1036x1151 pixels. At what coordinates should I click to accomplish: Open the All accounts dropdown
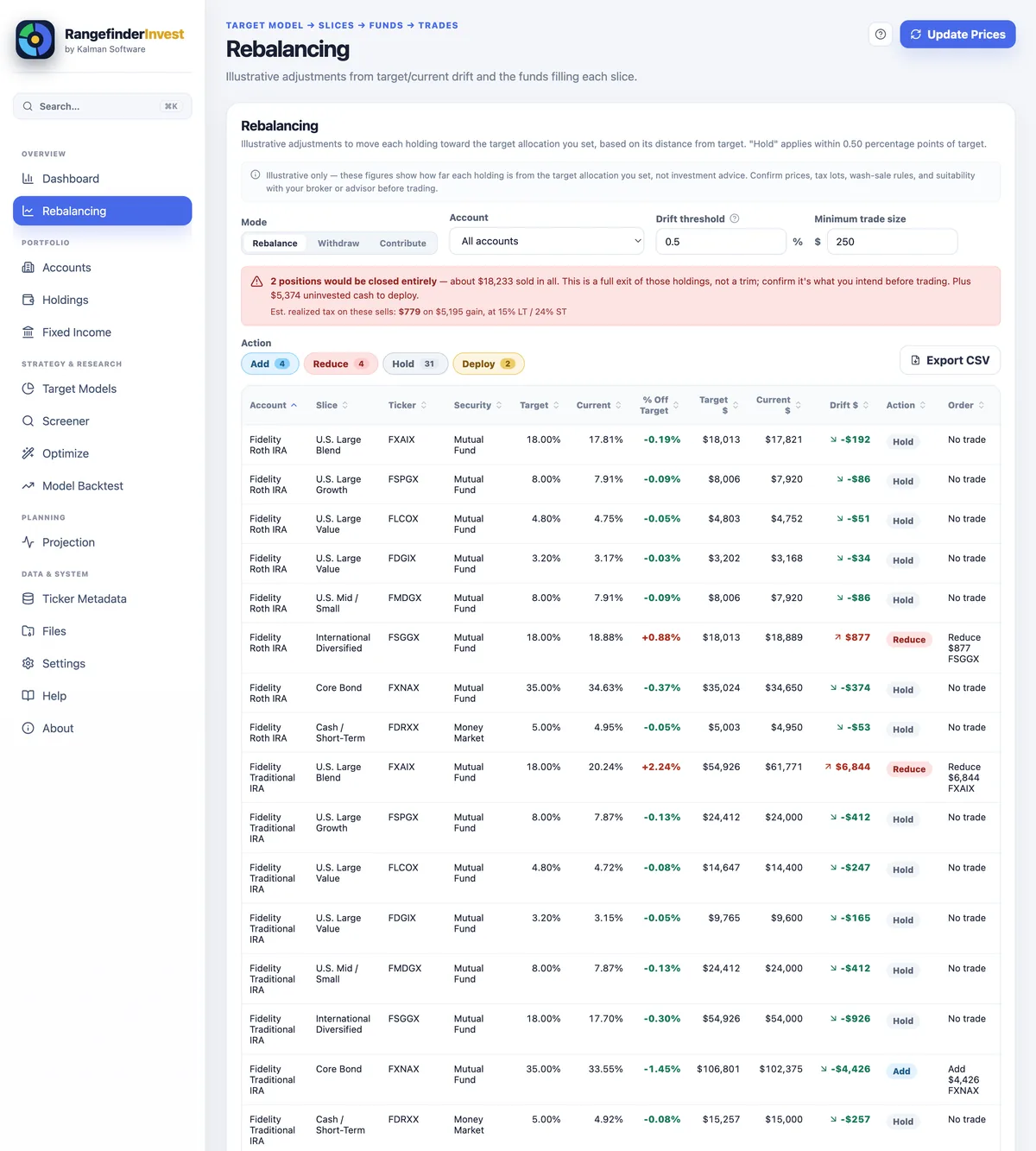click(547, 241)
